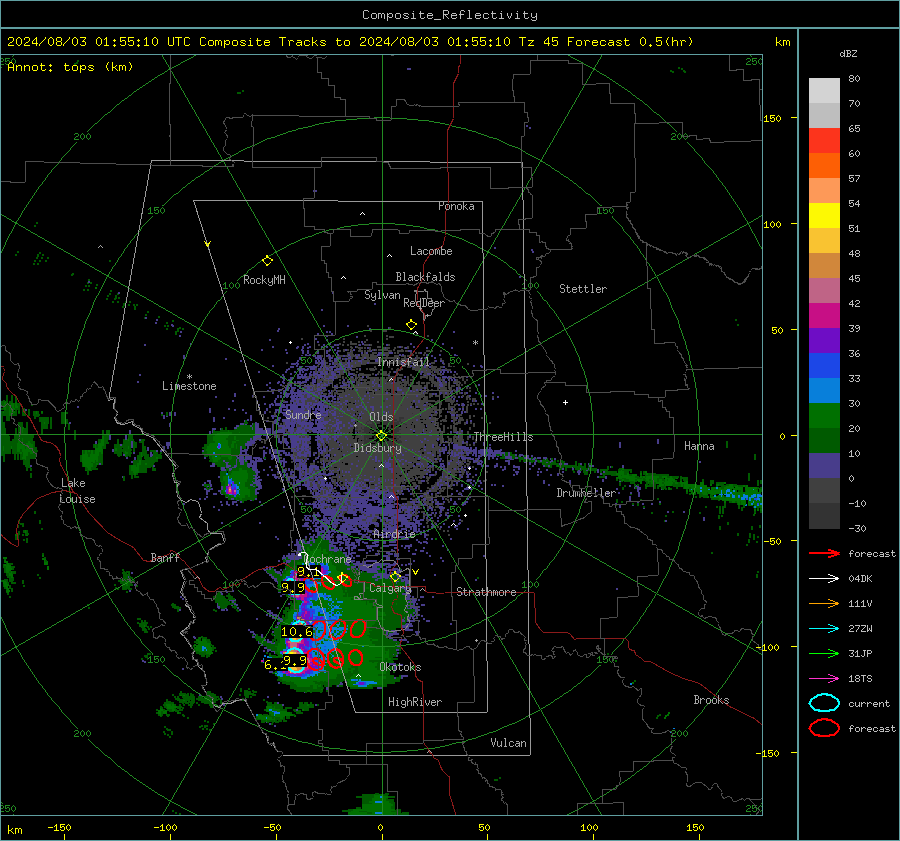The height and width of the screenshot is (841, 900).
Task: Select the 39–36 dBZ purple color swatch
Action: coord(824,340)
